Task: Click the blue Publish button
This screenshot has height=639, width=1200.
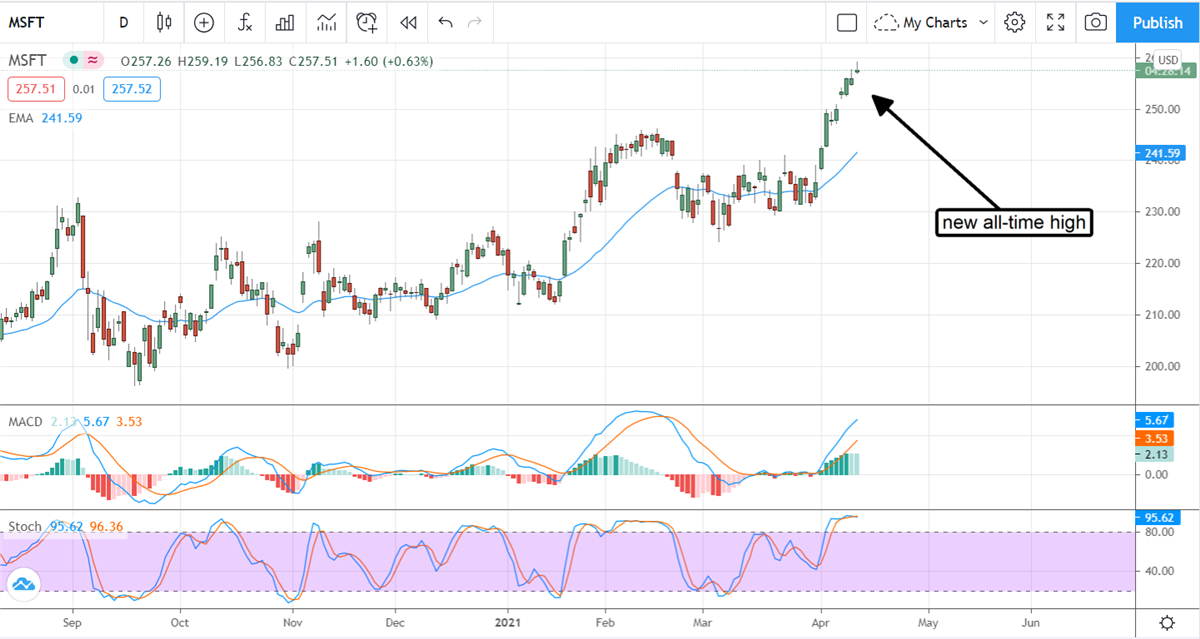Action: tap(1157, 22)
